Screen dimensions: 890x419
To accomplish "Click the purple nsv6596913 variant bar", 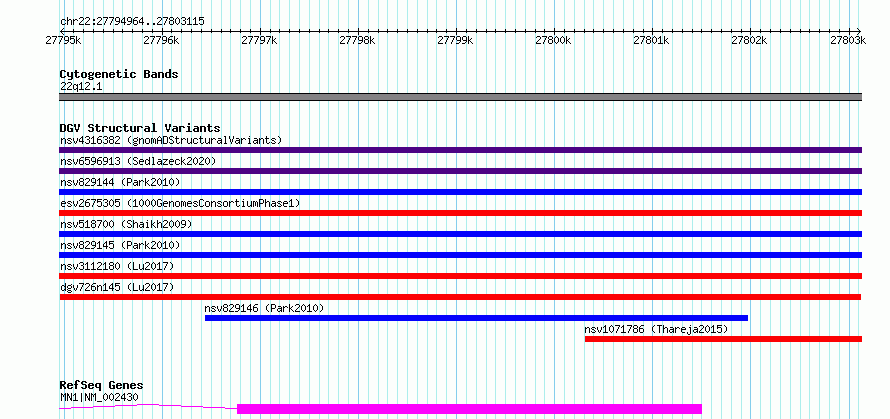I will (x=460, y=171).
